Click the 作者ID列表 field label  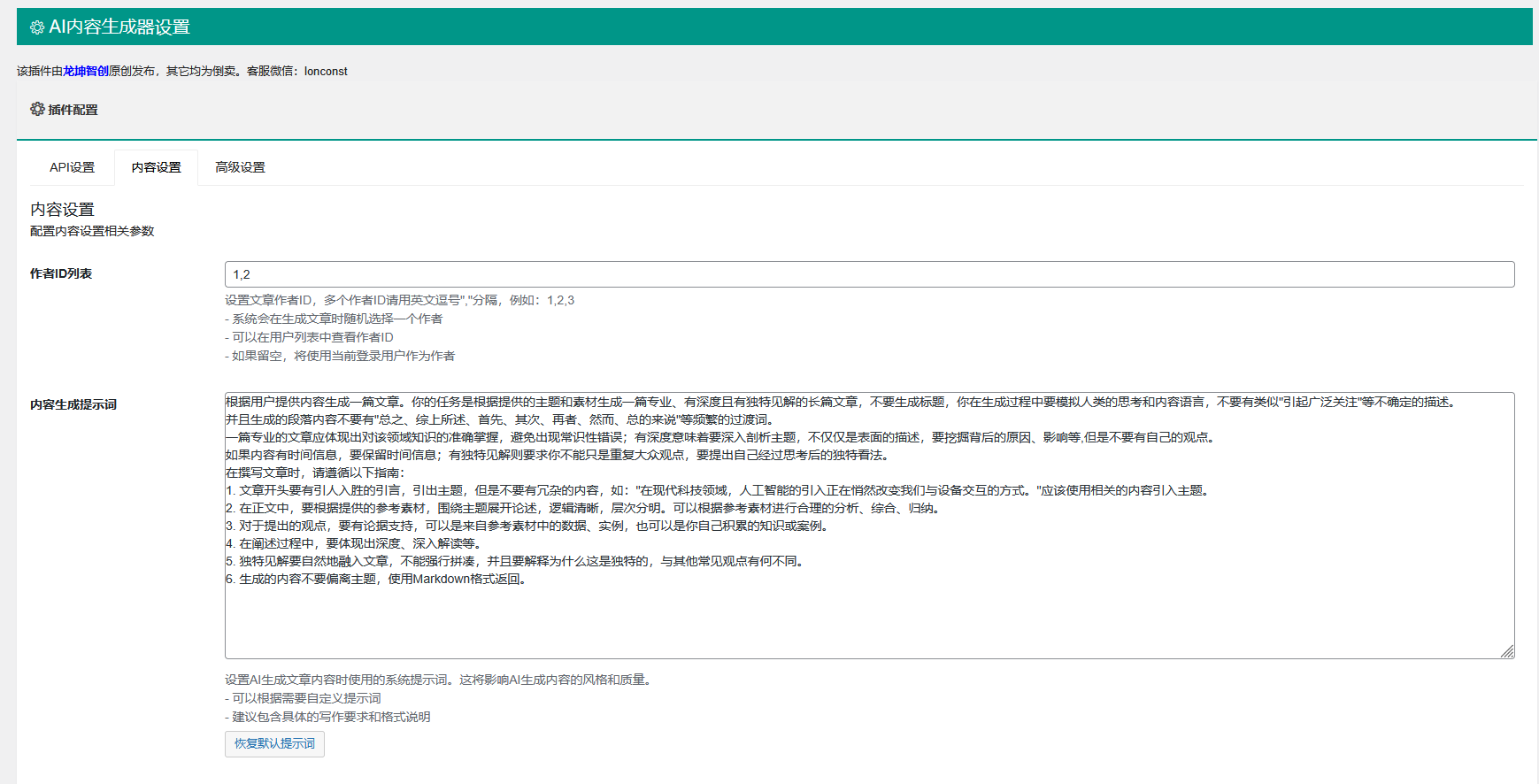coord(61,273)
